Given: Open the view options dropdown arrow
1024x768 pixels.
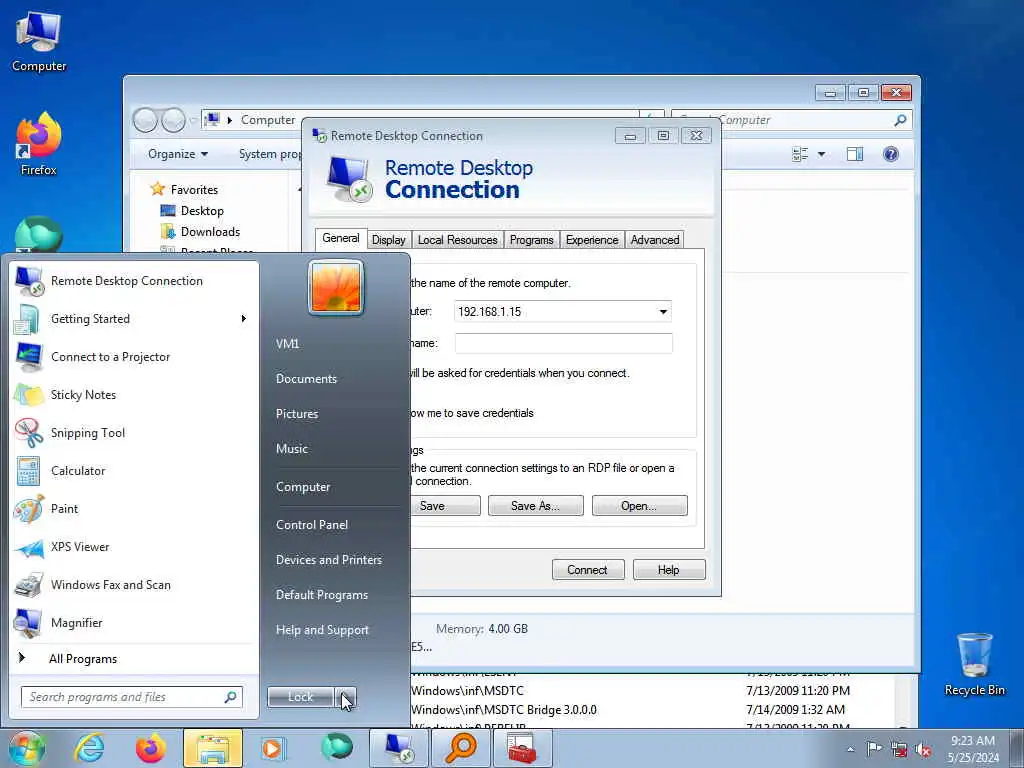Looking at the screenshot, I should click(x=821, y=154).
